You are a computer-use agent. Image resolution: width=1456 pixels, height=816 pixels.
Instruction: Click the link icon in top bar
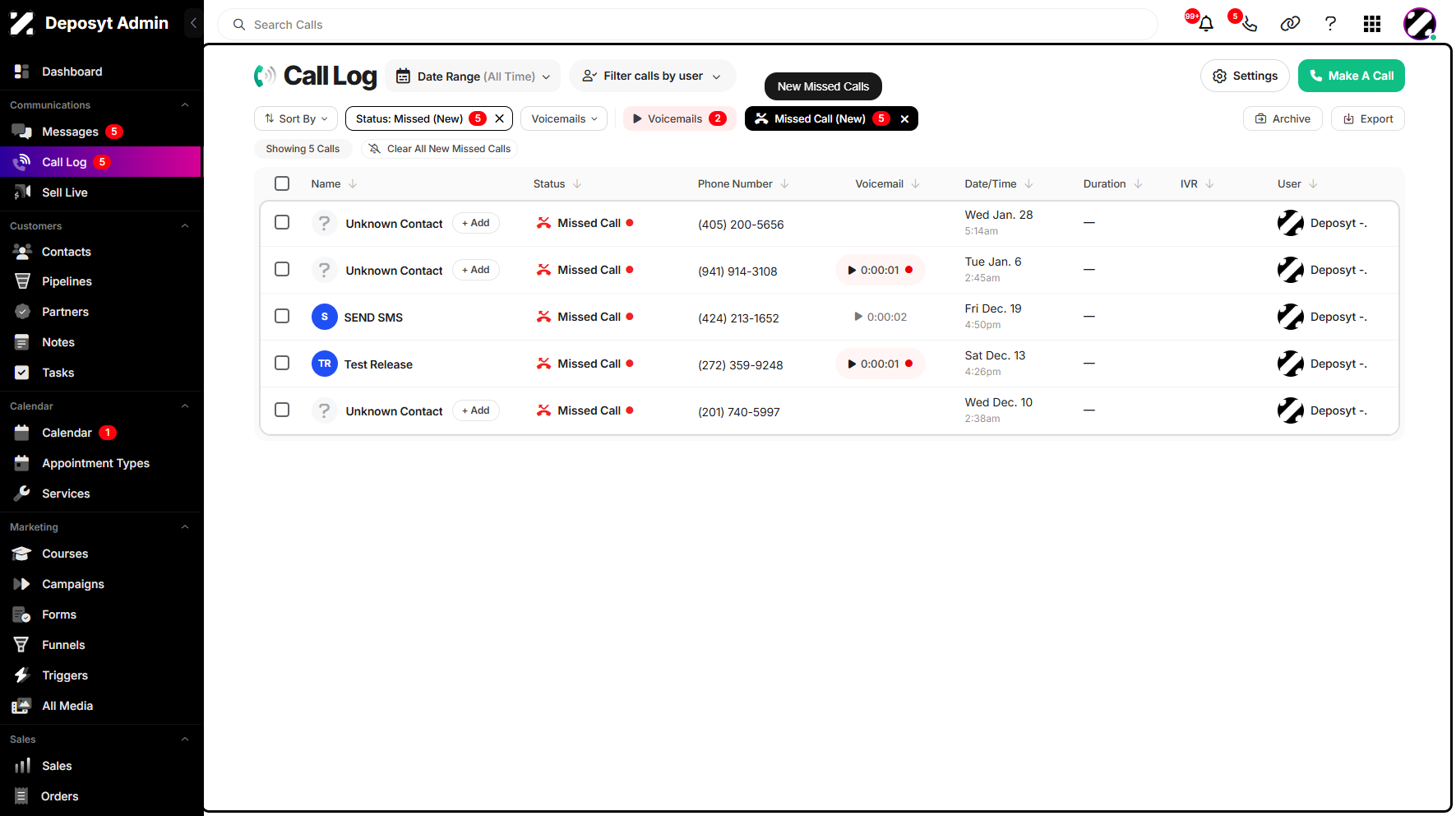pyautogui.click(x=1290, y=24)
